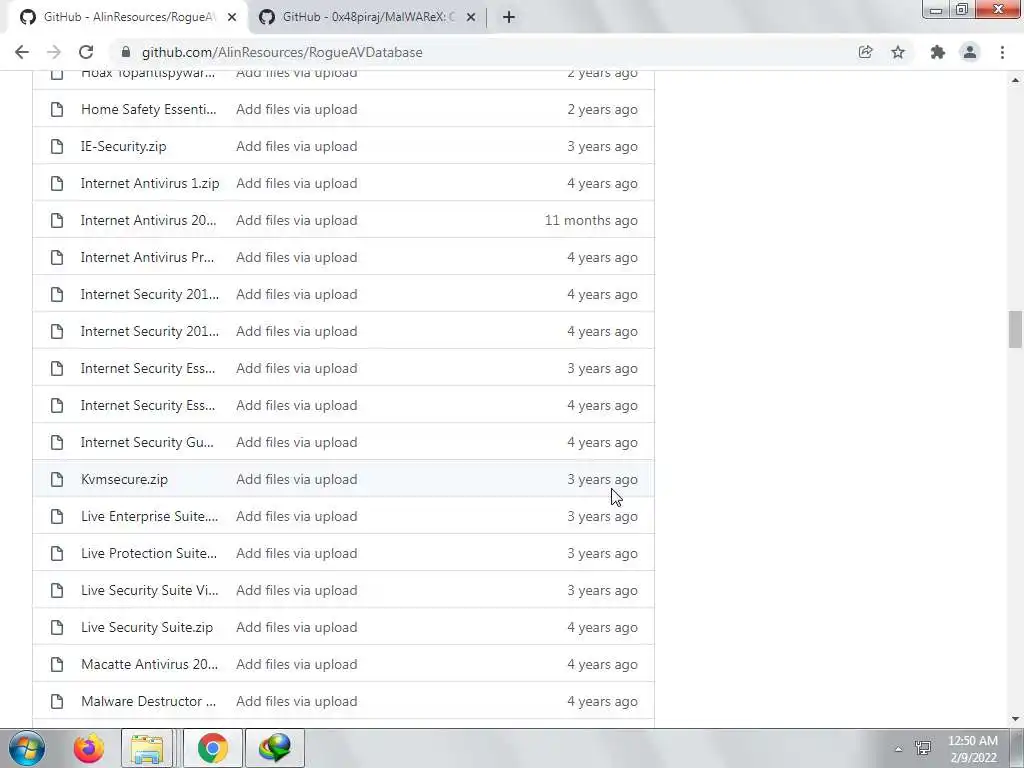Viewport: 1024px width, 768px height.
Task: Show hidden system tray icons
Action: pyautogui.click(x=898, y=749)
